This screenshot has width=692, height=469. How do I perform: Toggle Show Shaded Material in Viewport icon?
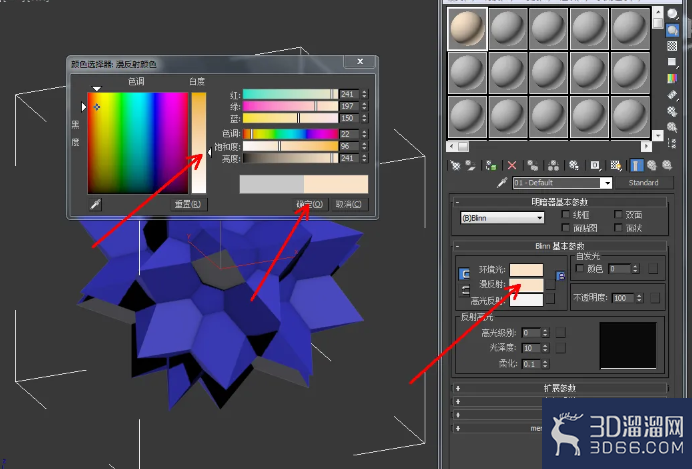616,165
